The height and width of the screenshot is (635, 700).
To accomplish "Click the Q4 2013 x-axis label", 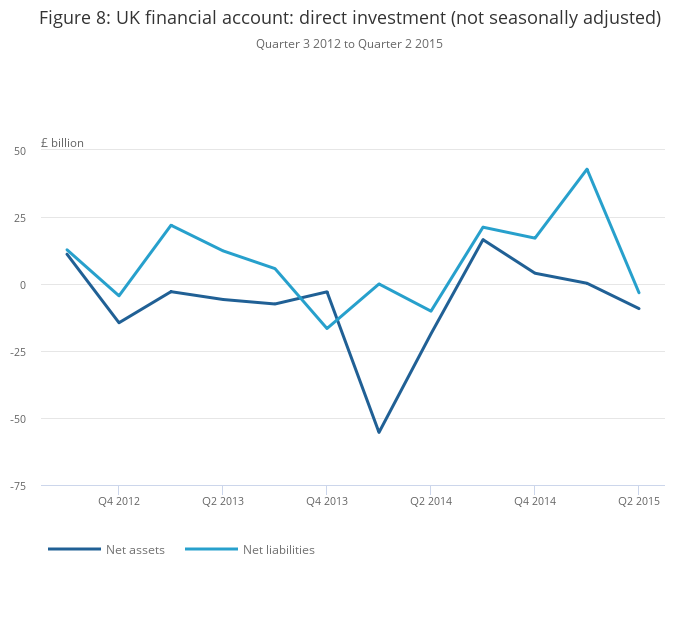I will pos(327,501).
